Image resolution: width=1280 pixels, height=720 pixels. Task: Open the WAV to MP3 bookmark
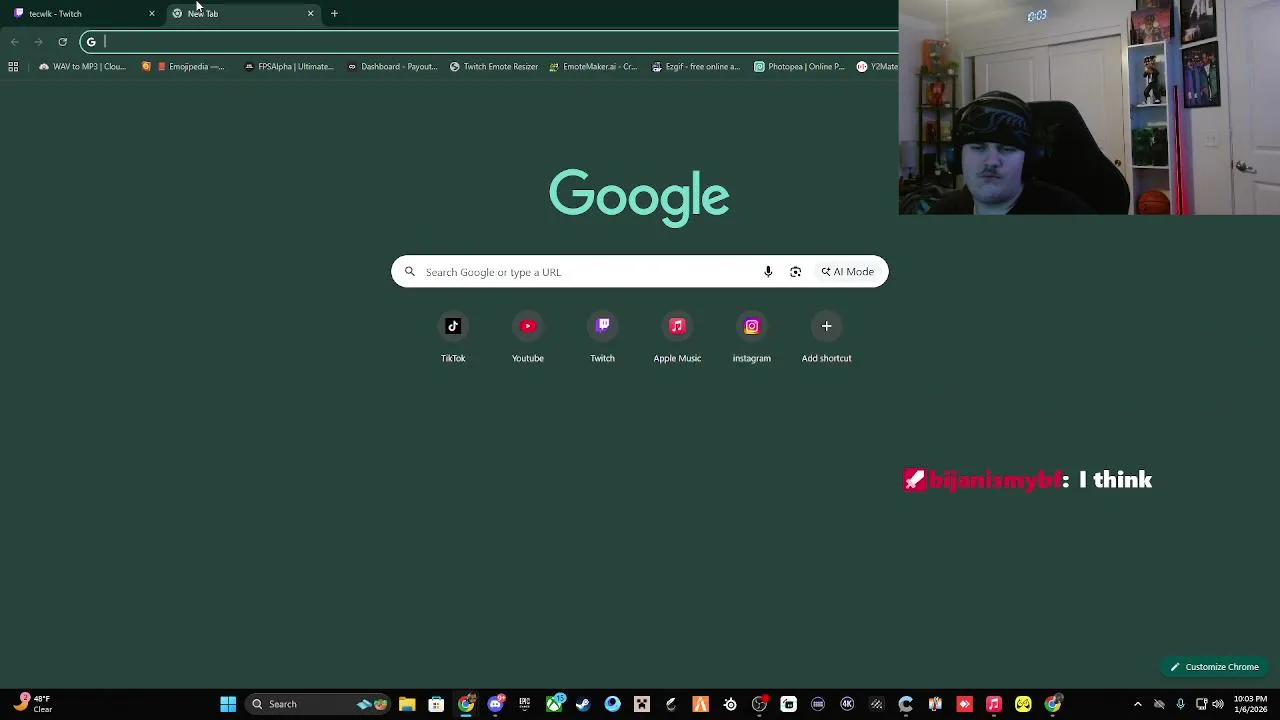pos(82,66)
